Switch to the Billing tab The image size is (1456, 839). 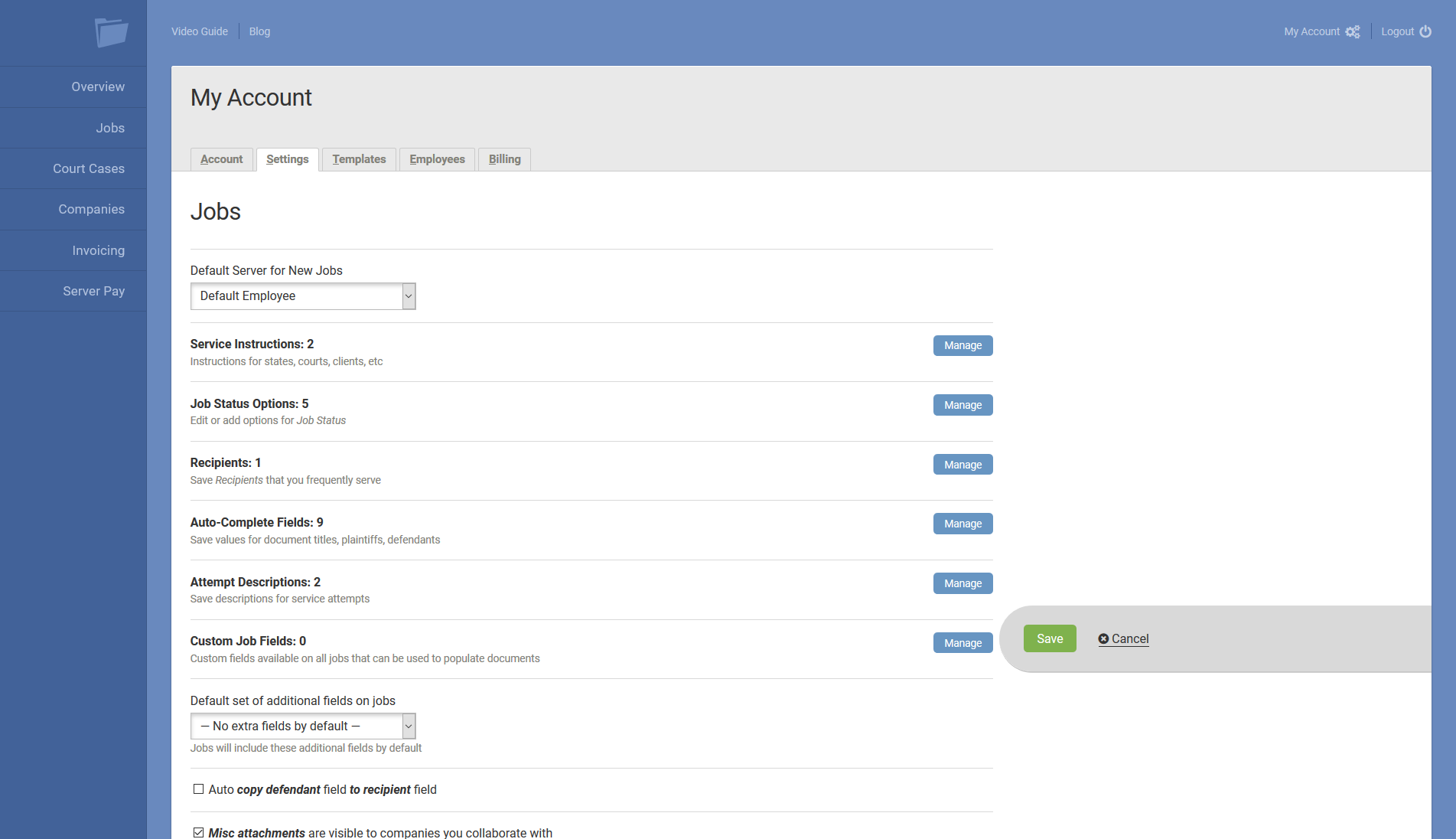coord(503,159)
